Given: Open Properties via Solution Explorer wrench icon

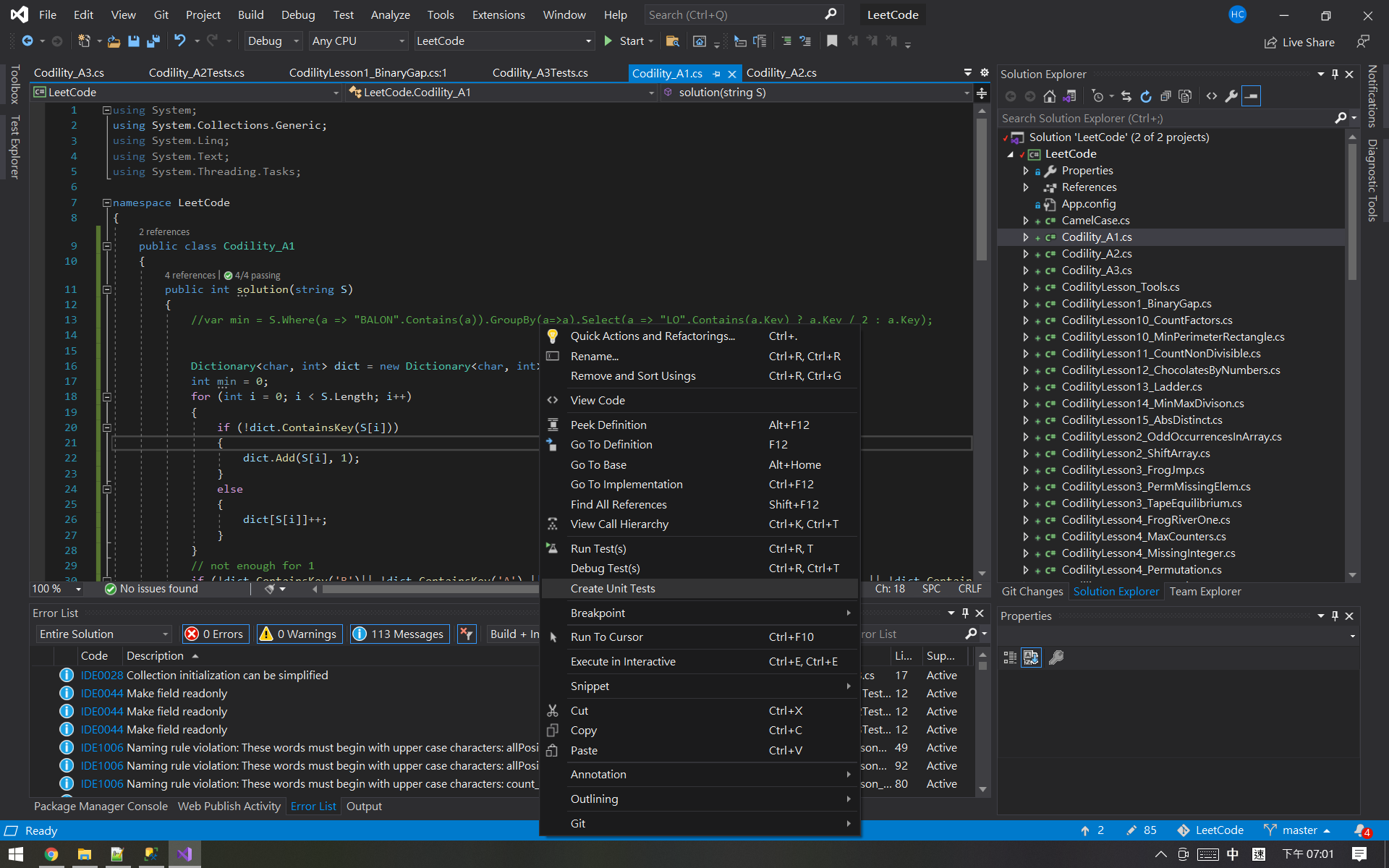Looking at the screenshot, I should click(1231, 95).
